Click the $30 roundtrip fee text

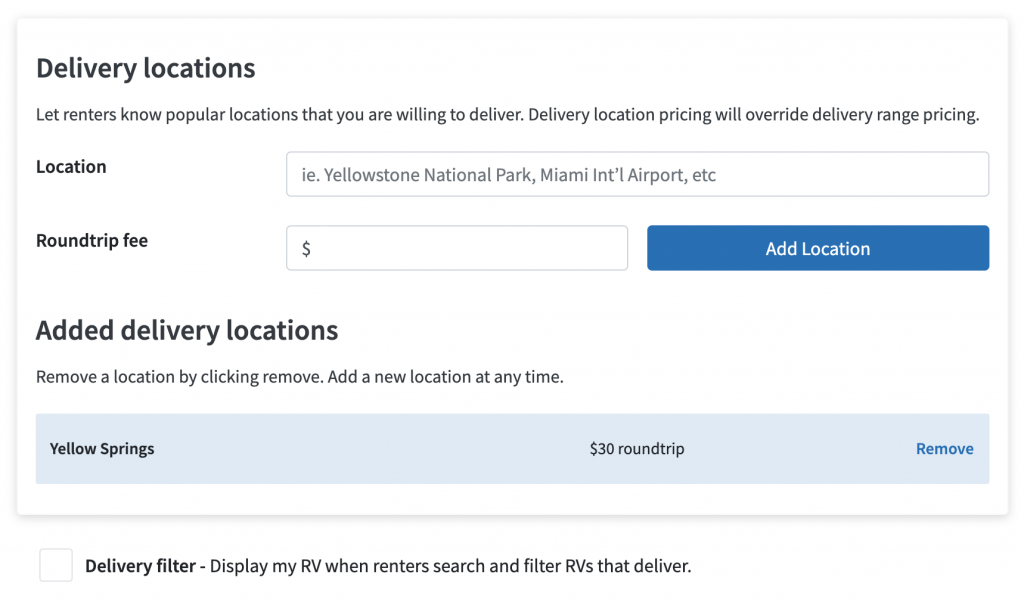[x=637, y=449]
